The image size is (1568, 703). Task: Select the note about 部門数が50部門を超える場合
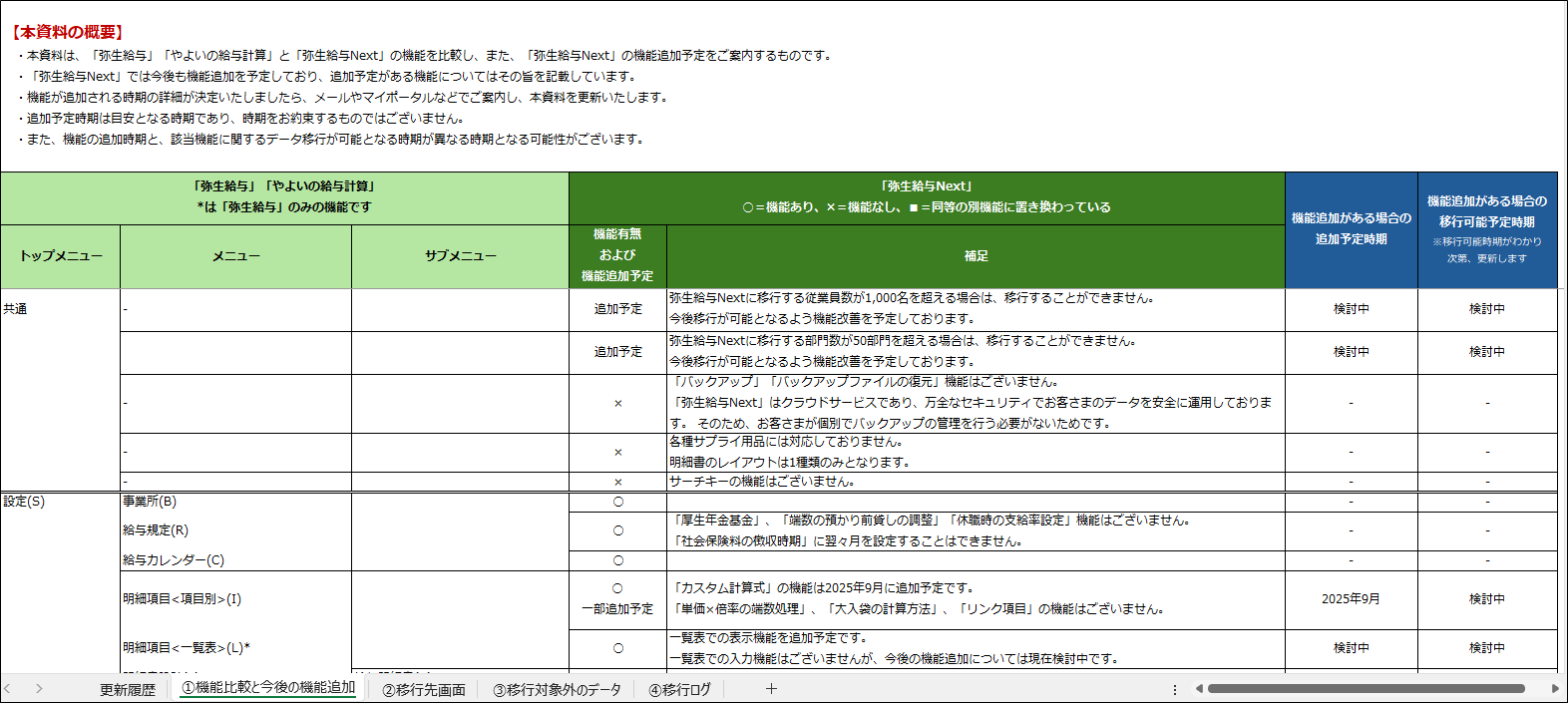[x=976, y=352]
